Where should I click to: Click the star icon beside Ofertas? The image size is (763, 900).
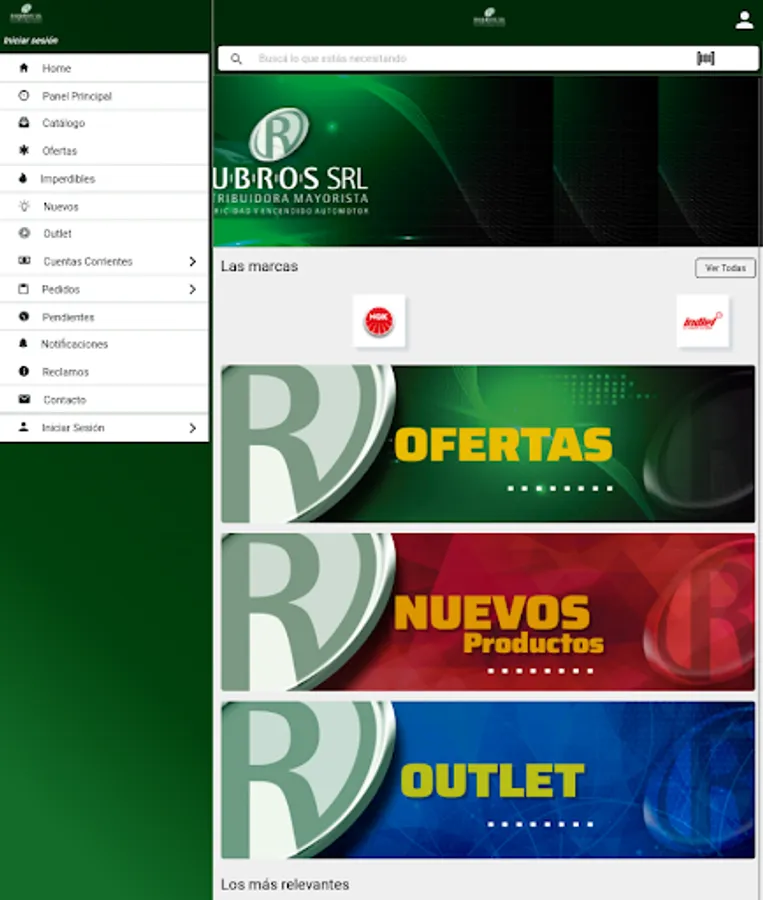tap(24, 150)
